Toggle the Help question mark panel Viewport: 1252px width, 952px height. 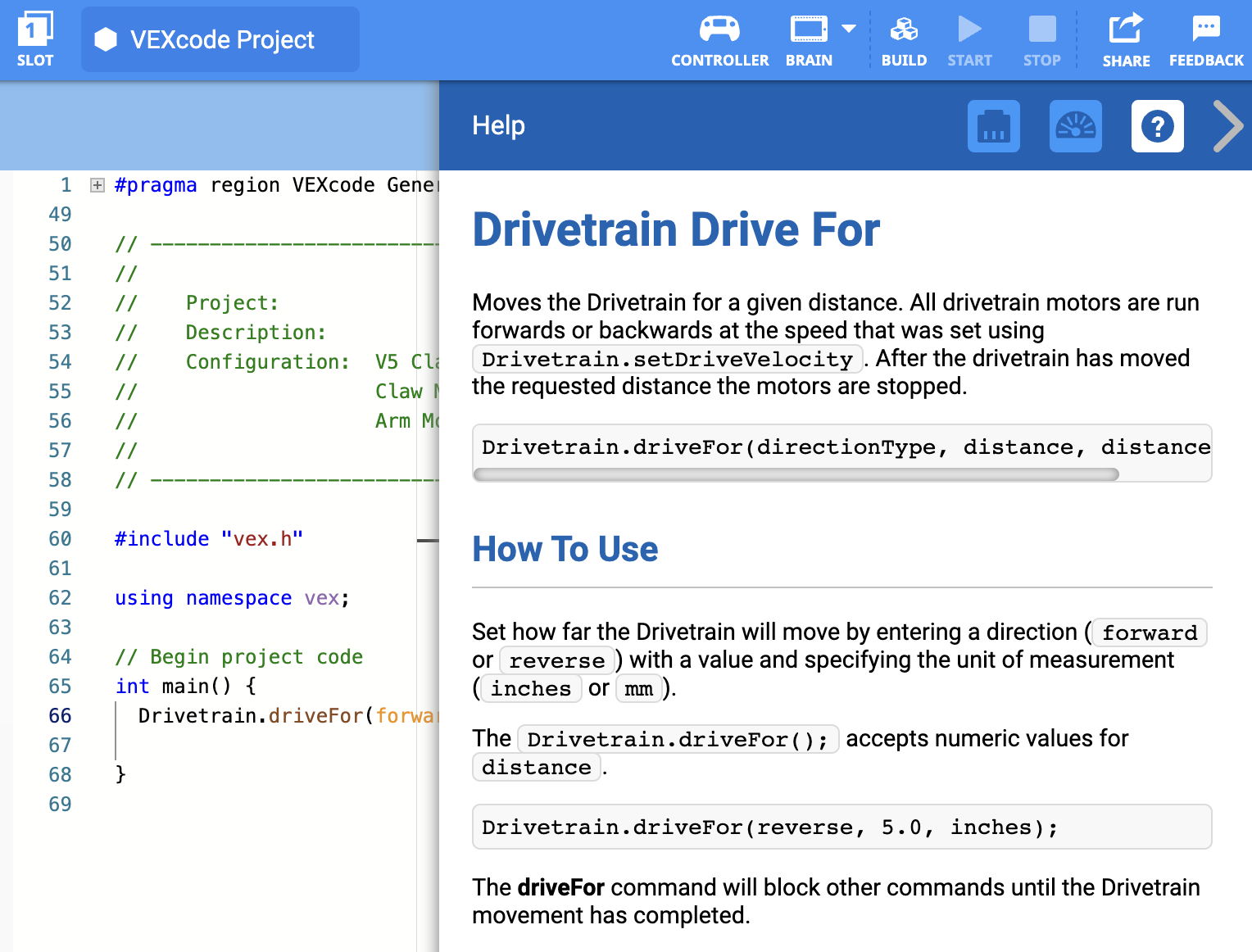pos(1157,126)
